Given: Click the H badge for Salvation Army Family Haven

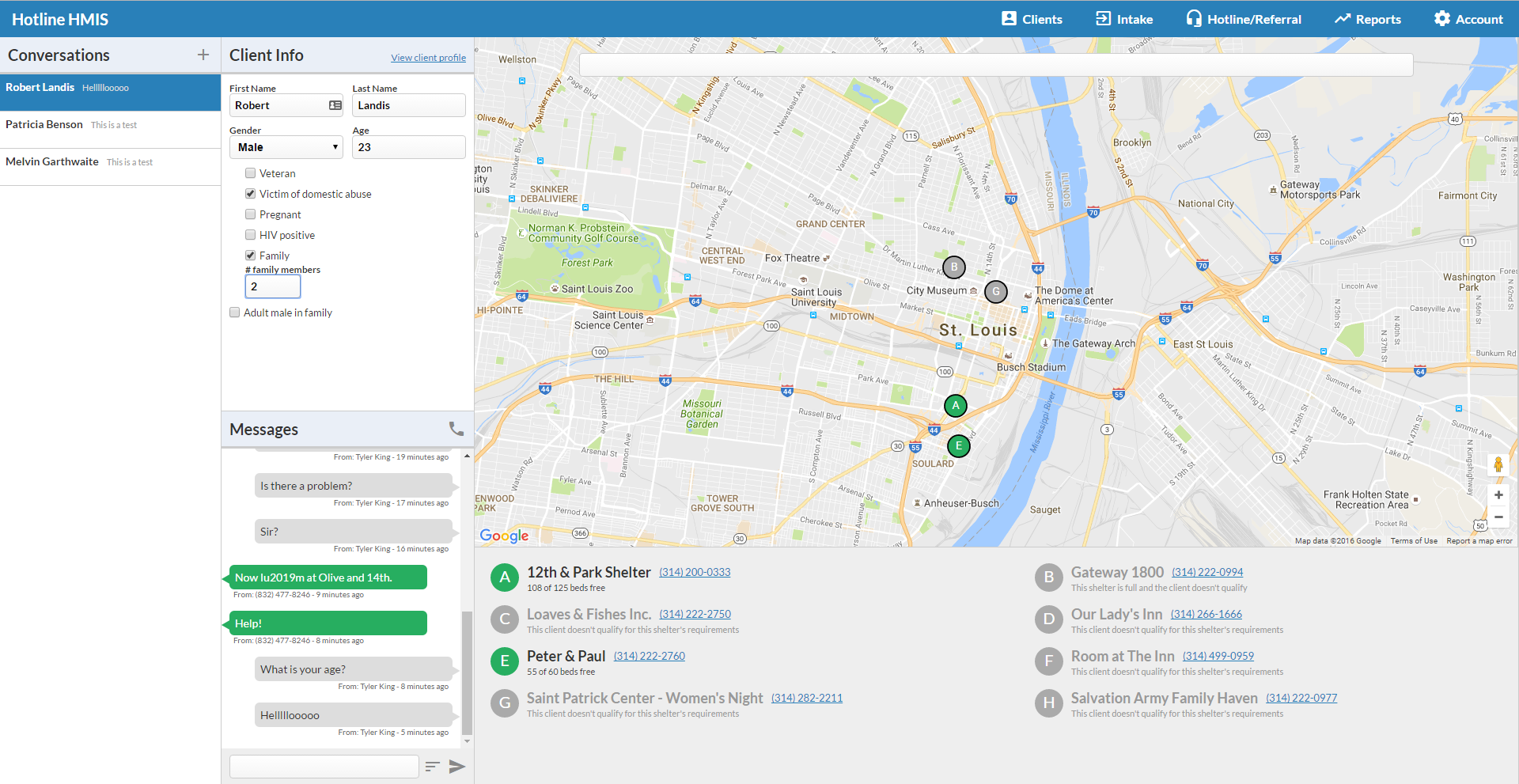Looking at the screenshot, I should pyautogui.click(x=1049, y=703).
